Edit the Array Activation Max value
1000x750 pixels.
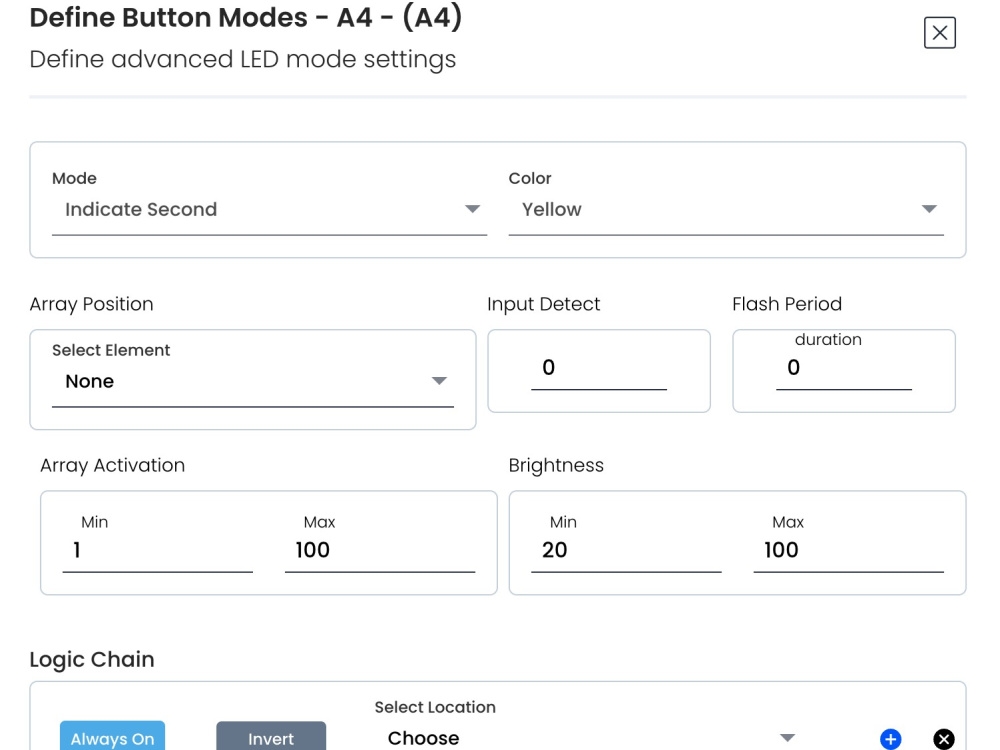(x=379, y=550)
